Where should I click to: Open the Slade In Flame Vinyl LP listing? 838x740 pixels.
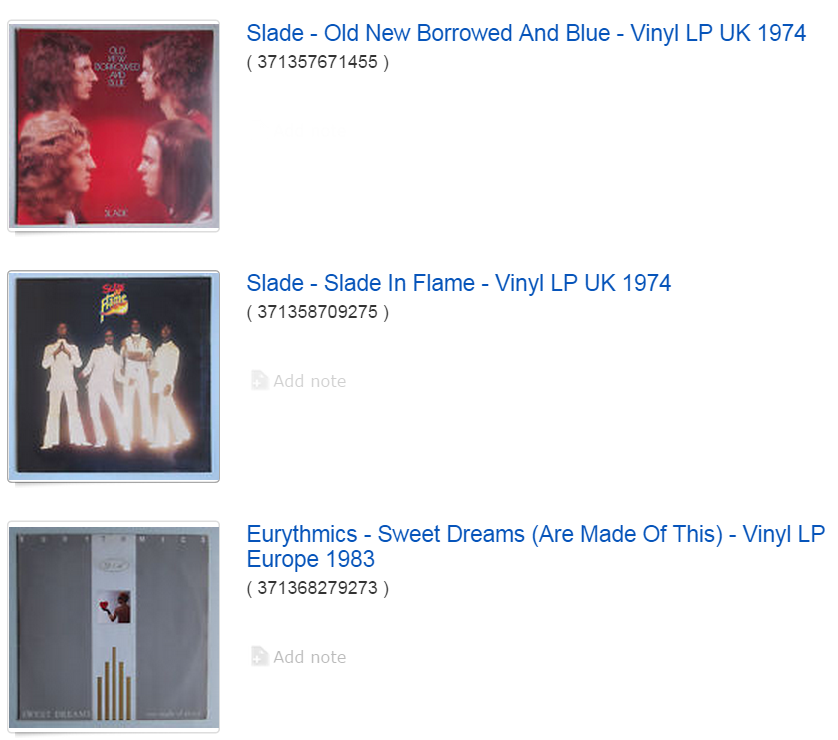[458, 283]
